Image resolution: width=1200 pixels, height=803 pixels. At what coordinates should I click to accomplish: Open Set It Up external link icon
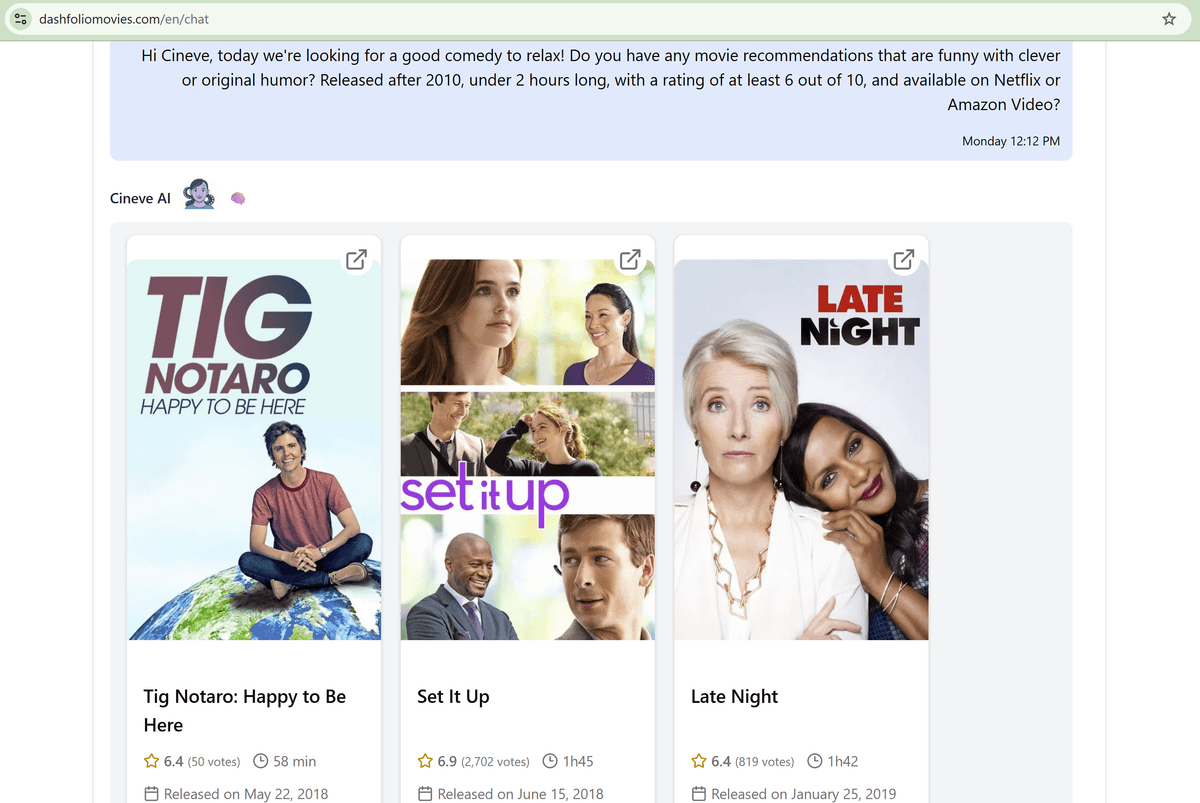[630, 260]
